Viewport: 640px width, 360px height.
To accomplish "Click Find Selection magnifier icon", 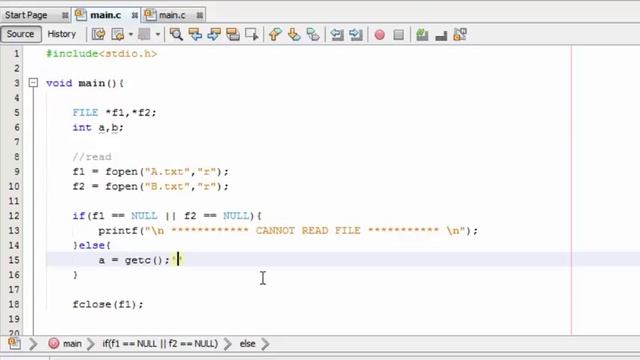I will point(176,34).
